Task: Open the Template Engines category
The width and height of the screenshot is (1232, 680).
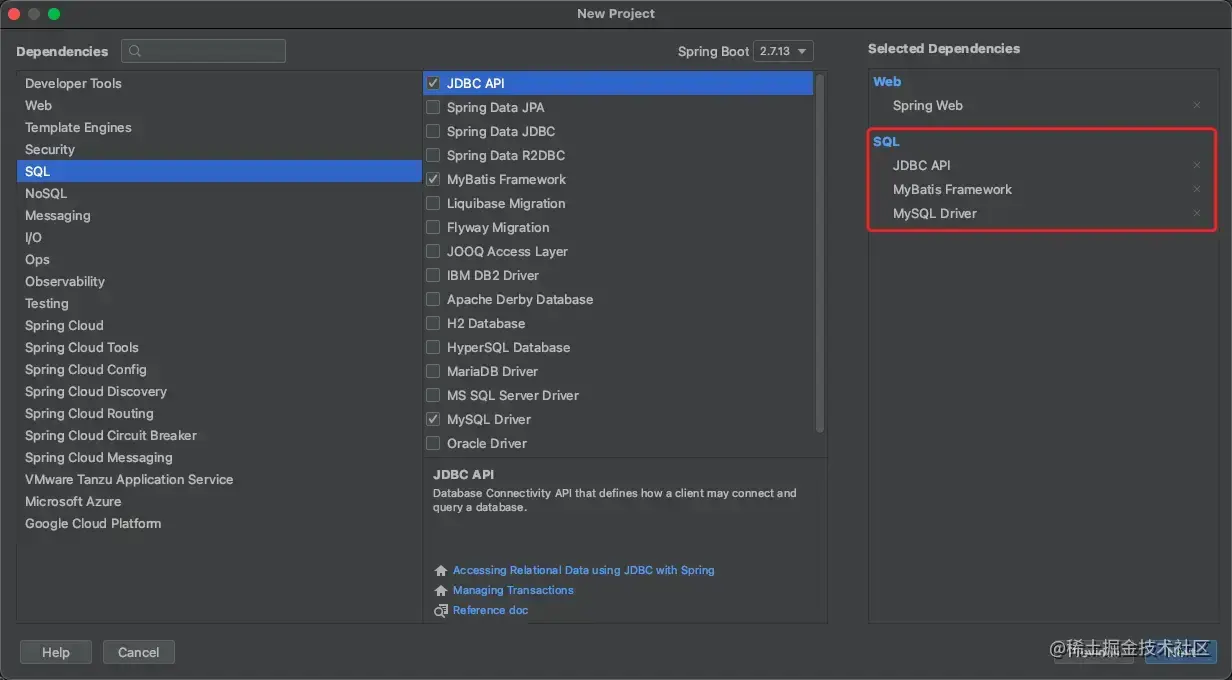Action: (x=219, y=127)
